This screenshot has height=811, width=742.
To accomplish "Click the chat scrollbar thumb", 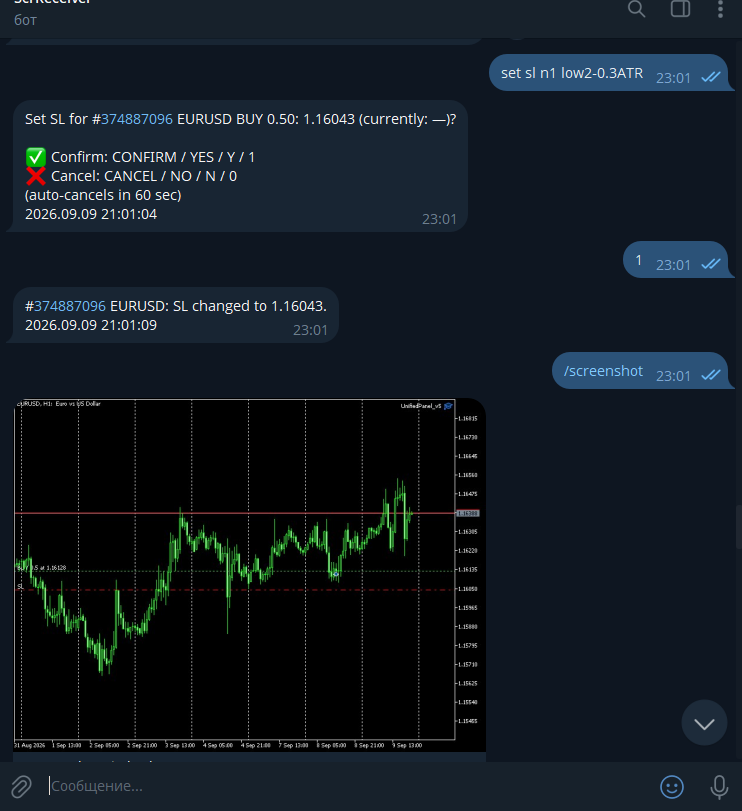I will (x=739, y=528).
